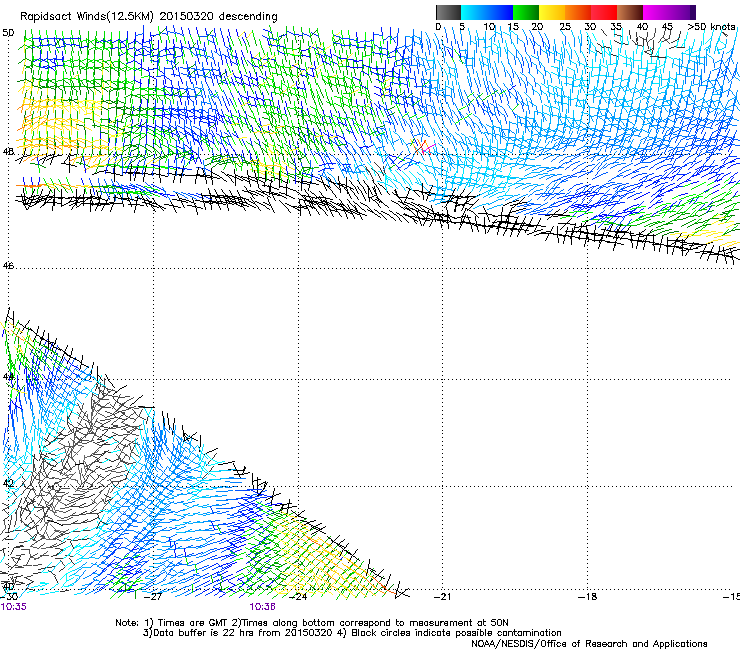Click the green 15-20 knots legend swatch
The height and width of the screenshot is (650, 740).
click(526, 12)
